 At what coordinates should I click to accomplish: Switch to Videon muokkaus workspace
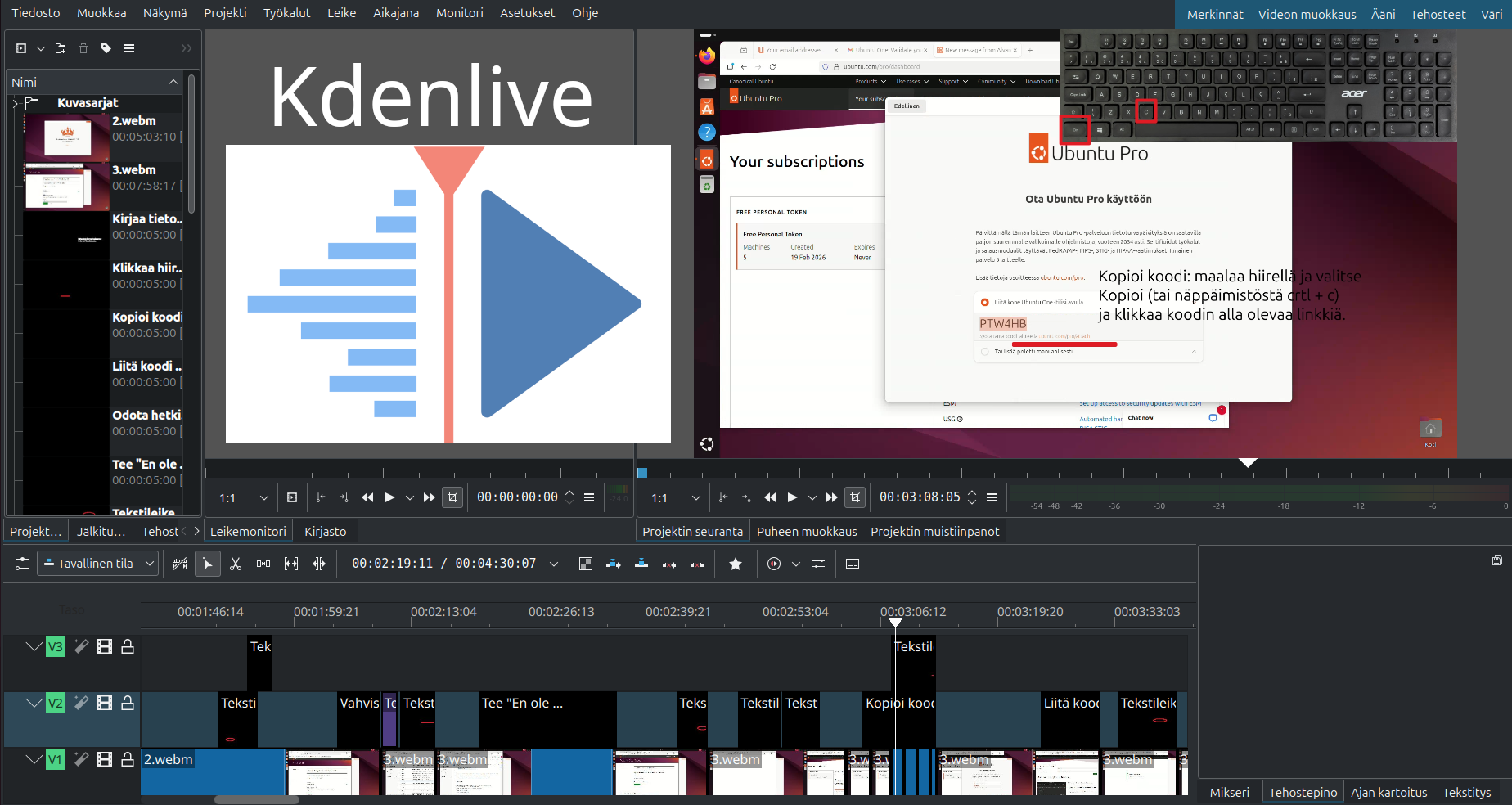[x=1307, y=14]
